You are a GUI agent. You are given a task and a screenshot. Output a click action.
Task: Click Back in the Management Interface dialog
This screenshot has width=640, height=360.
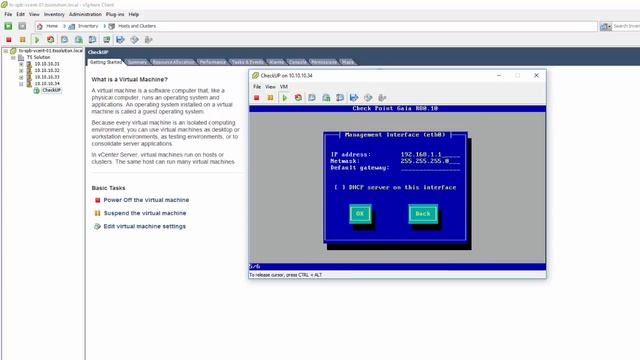click(x=423, y=213)
